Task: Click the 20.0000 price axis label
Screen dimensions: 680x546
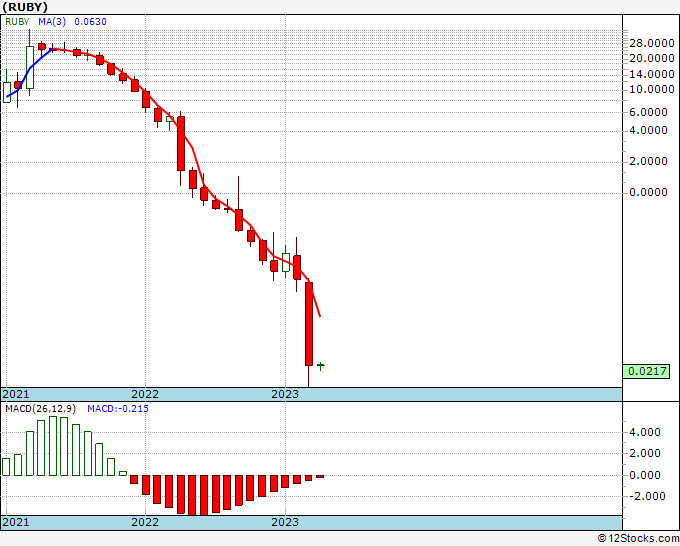Action: click(652, 58)
